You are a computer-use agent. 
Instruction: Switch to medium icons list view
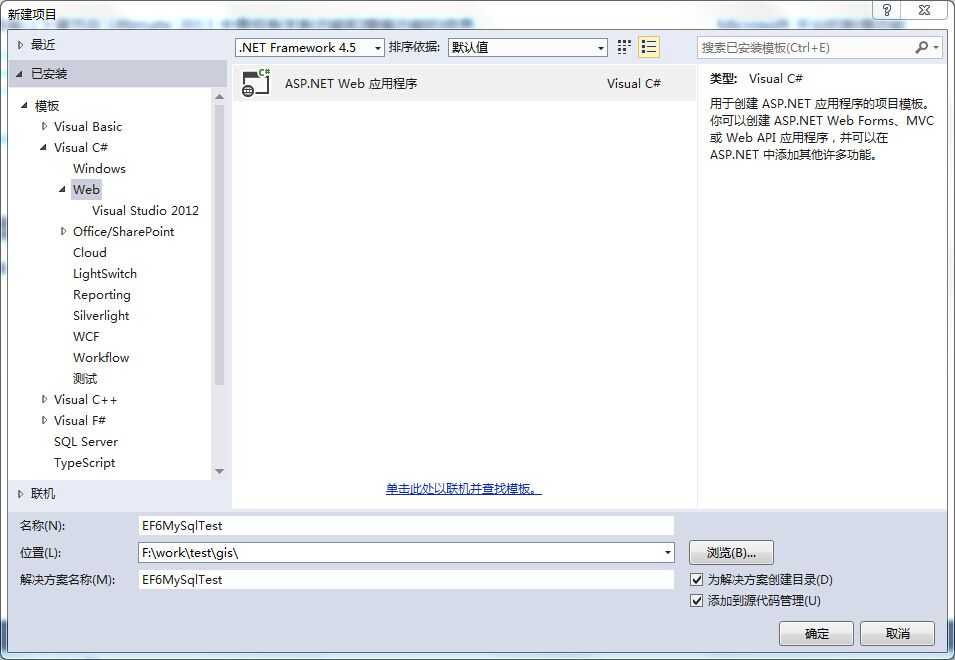point(649,47)
